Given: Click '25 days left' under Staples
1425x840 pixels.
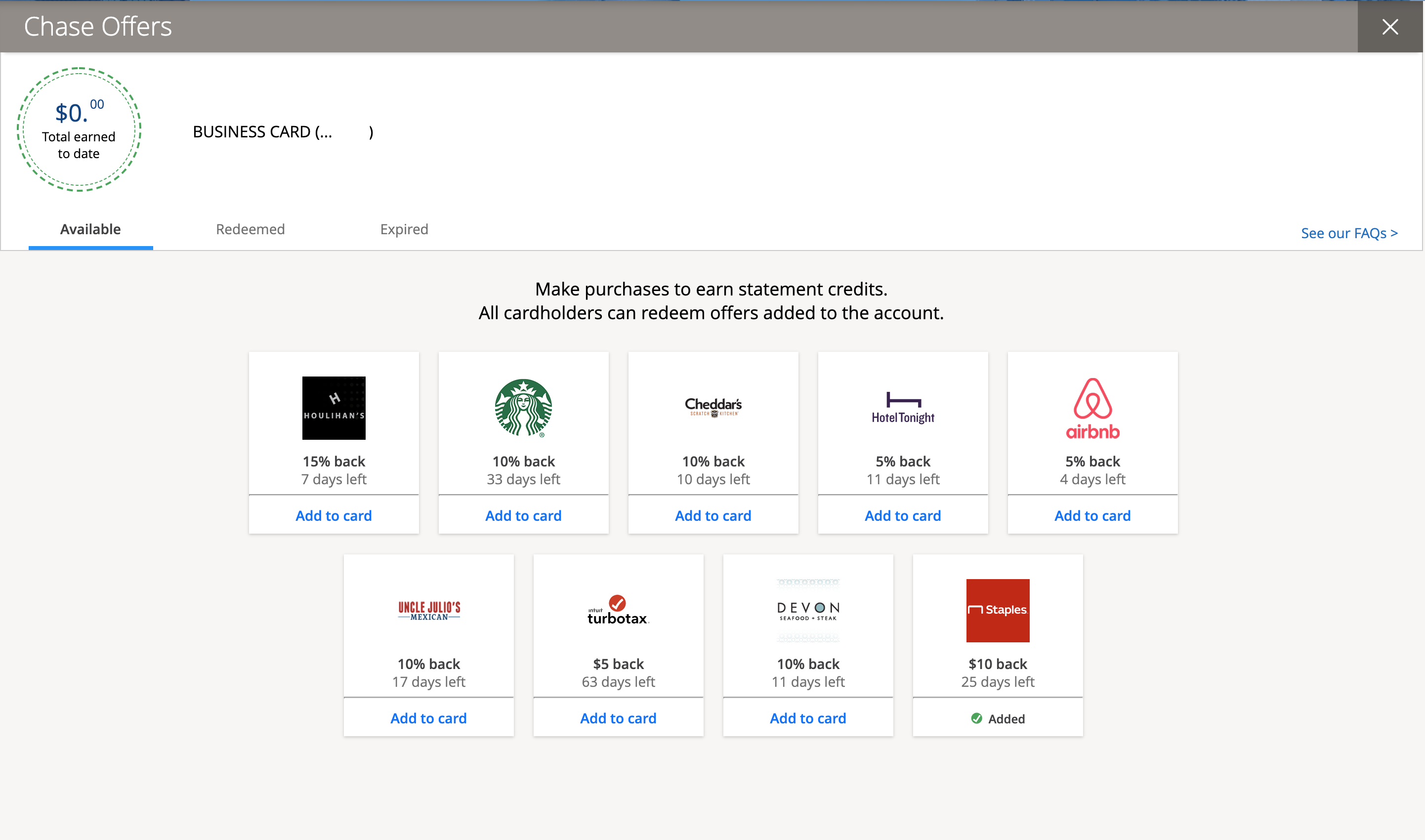Looking at the screenshot, I should click(x=998, y=682).
